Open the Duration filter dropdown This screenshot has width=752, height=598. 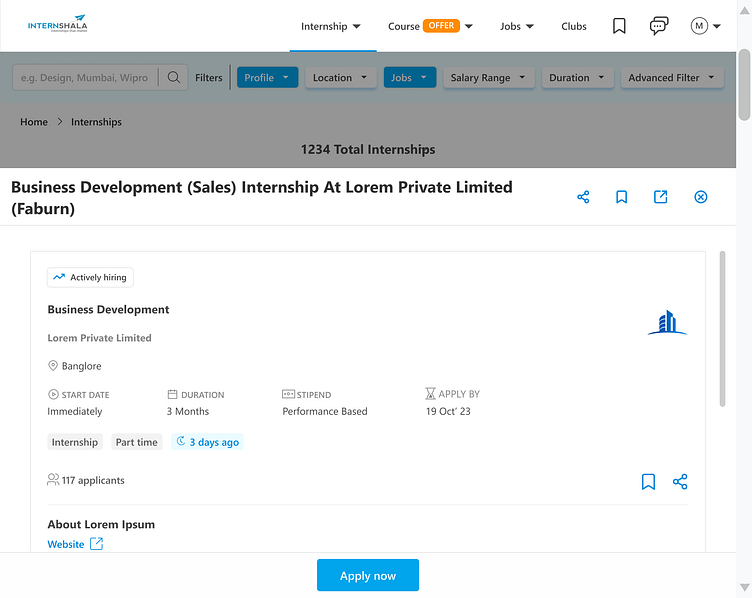point(577,77)
